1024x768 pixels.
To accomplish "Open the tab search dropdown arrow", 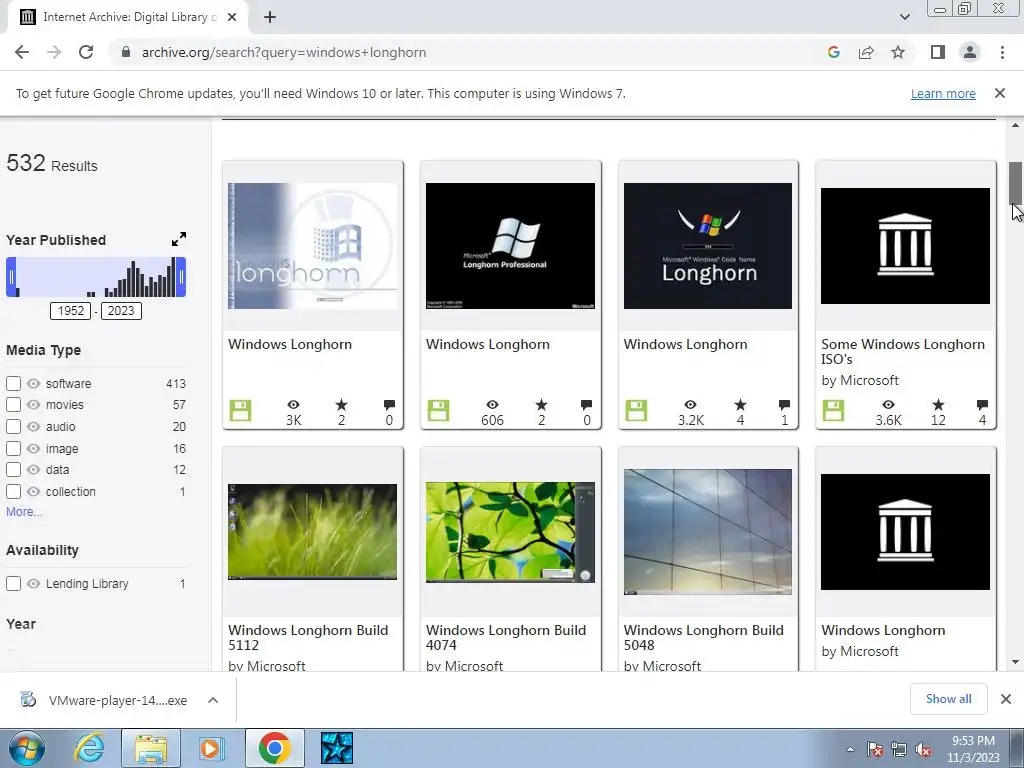I will [x=904, y=17].
